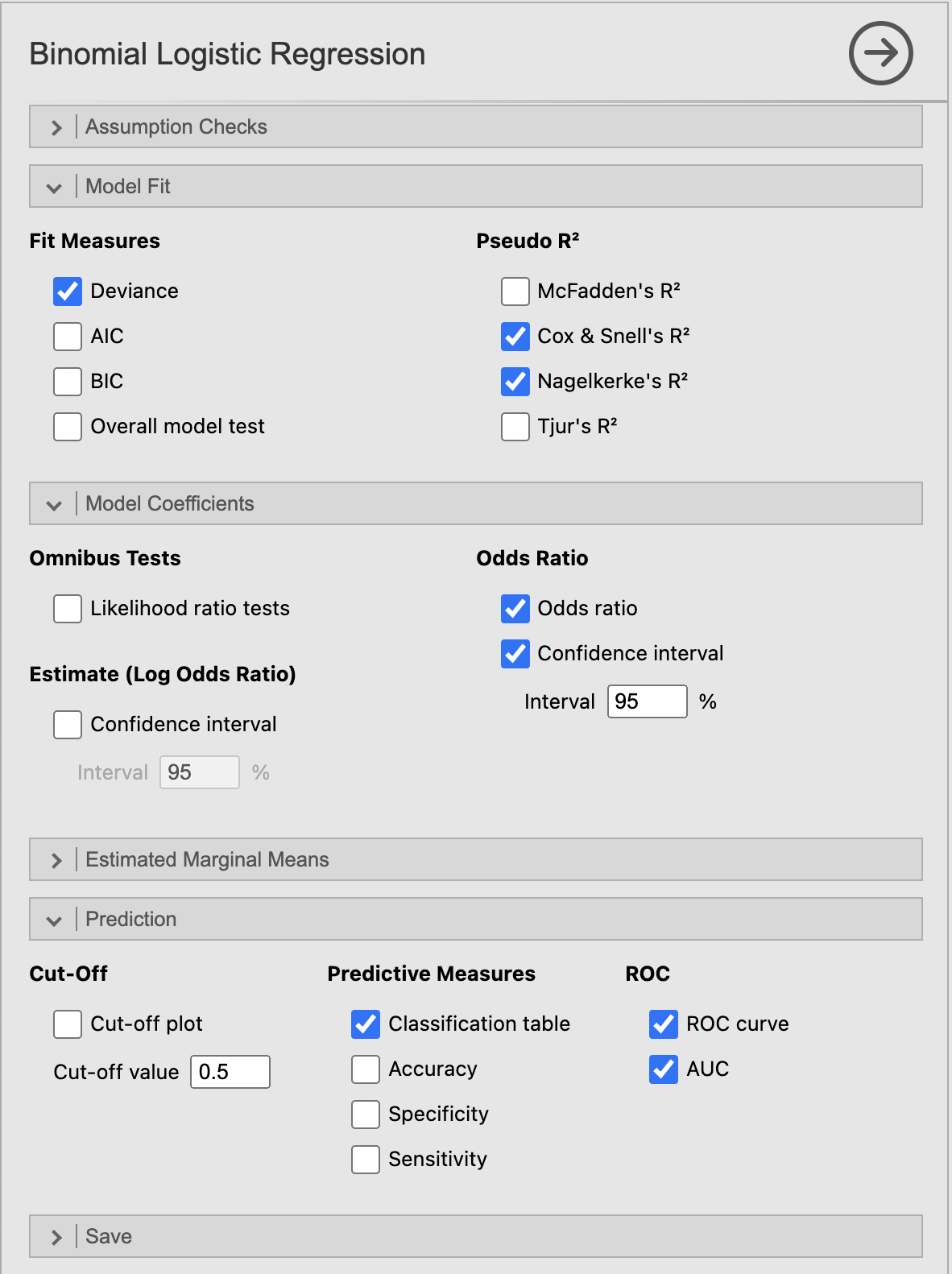Viewport: 952px width, 1274px height.
Task: Uncheck the ROC curve option
Action: [x=664, y=1024]
